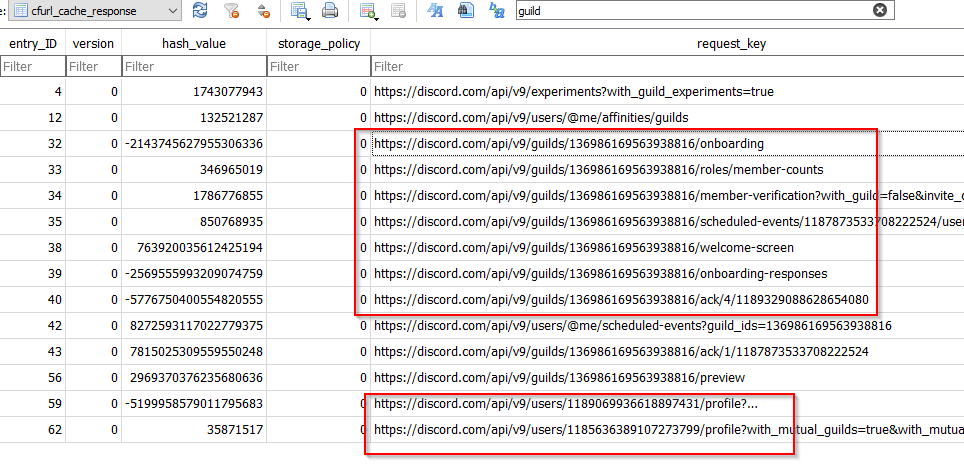Select the entry_ID cell with value 42
The width and height of the screenshot is (964, 476).
pos(33,326)
